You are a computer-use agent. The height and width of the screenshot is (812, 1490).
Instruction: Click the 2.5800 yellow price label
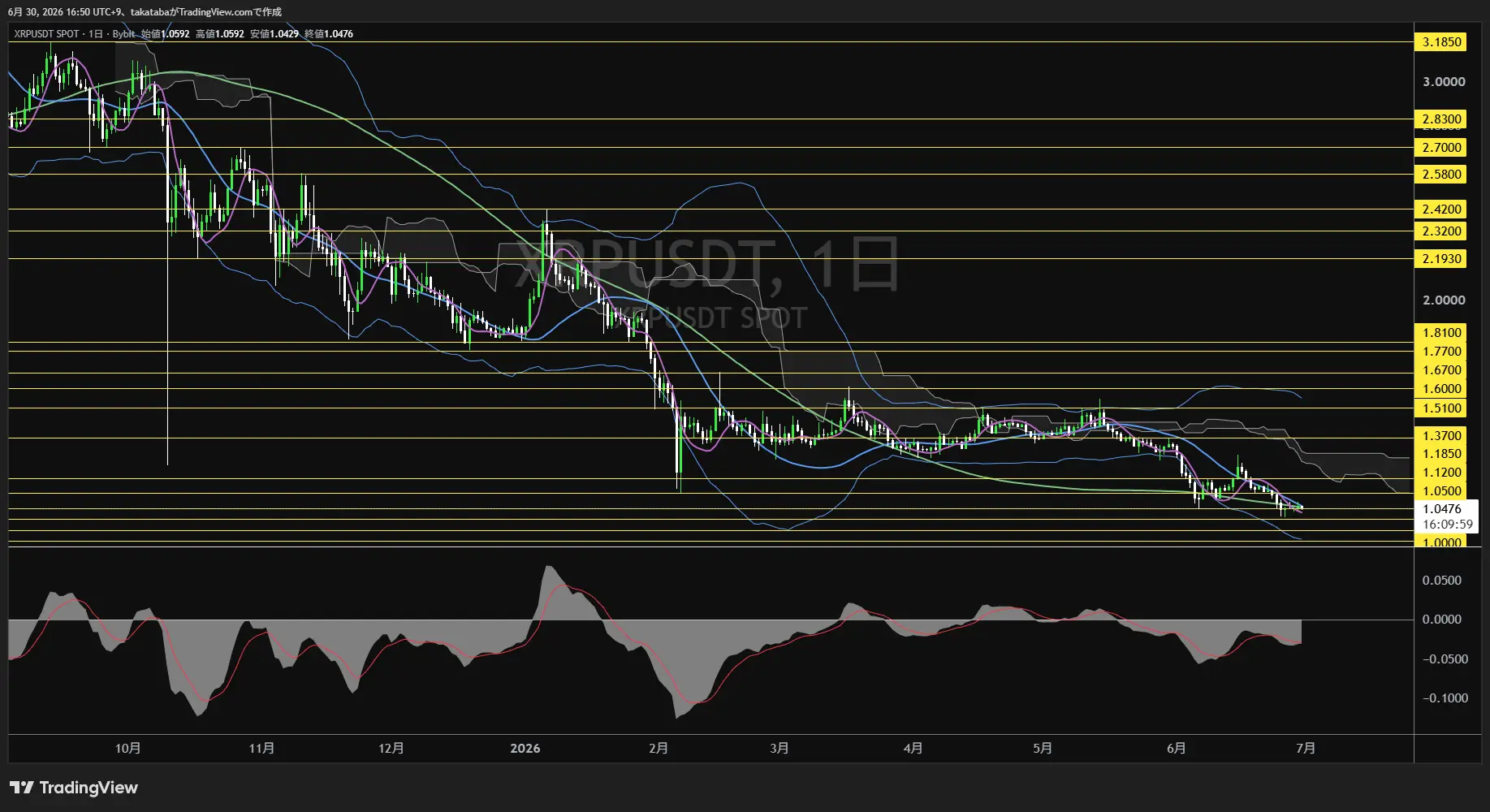[1441, 175]
